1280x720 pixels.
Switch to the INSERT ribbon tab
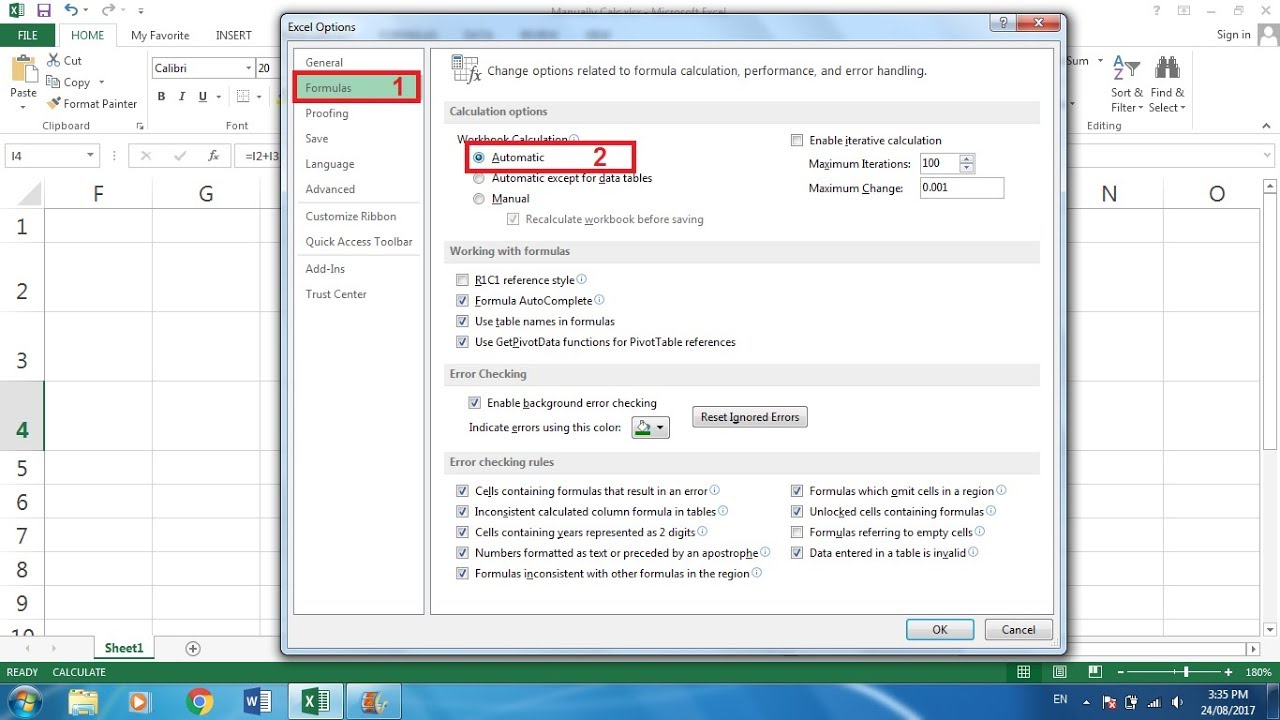tap(234, 35)
